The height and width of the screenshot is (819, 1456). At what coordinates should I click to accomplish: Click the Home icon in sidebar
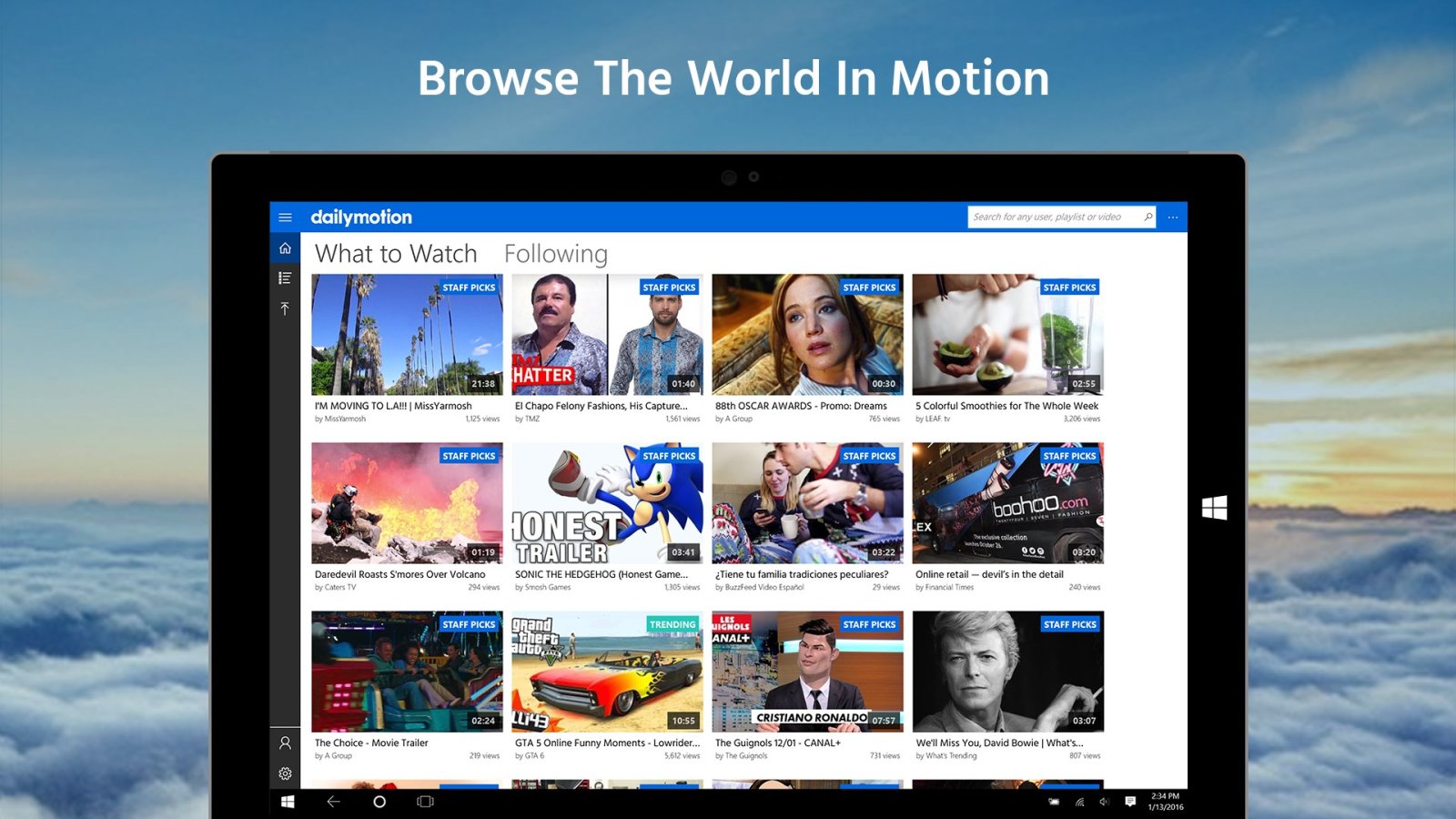point(285,248)
